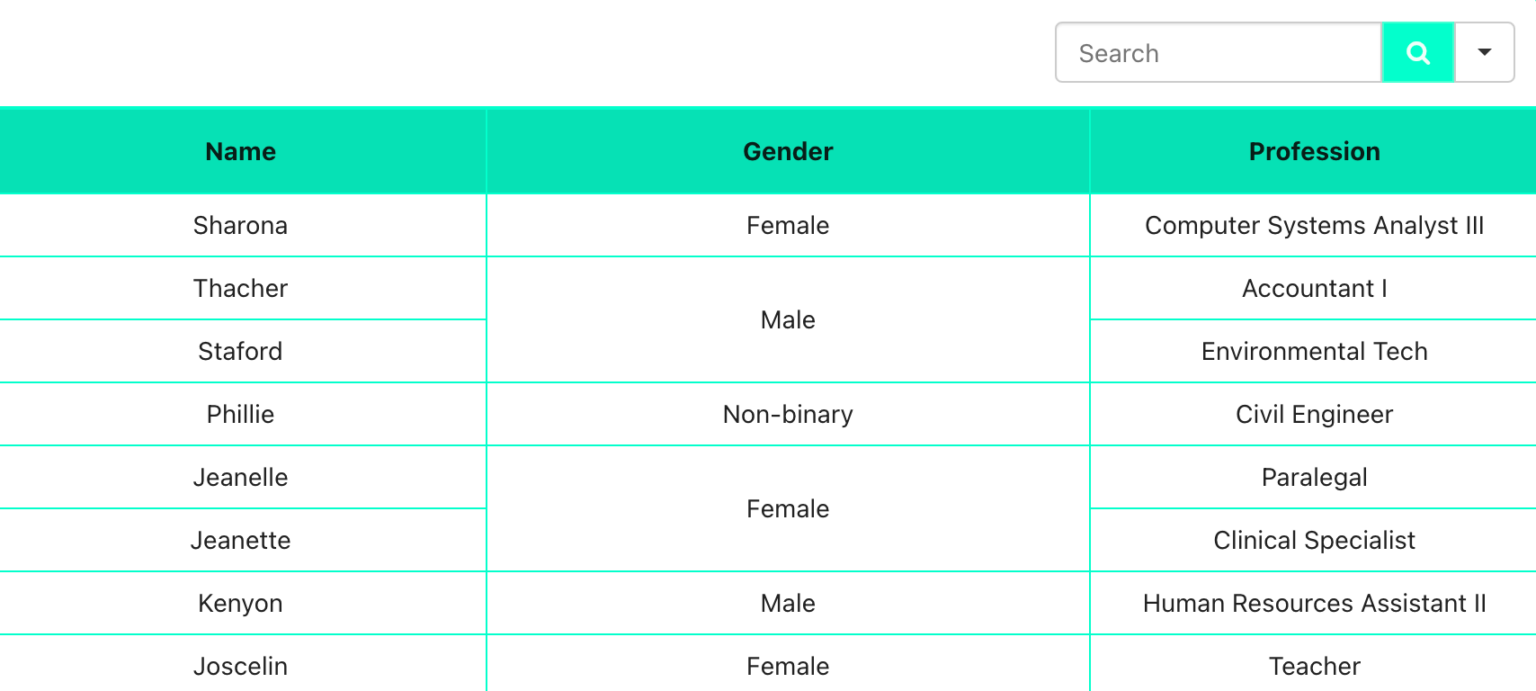Select the Sharona name cell
Viewport: 1536px width, 691px height.
pos(241,225)
